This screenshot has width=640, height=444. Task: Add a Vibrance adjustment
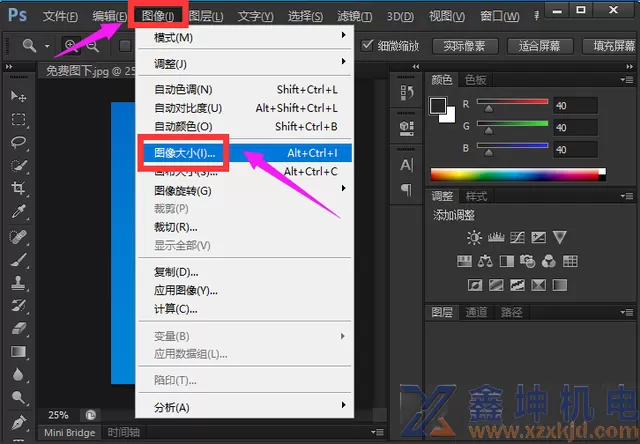(x=560, y=237)
